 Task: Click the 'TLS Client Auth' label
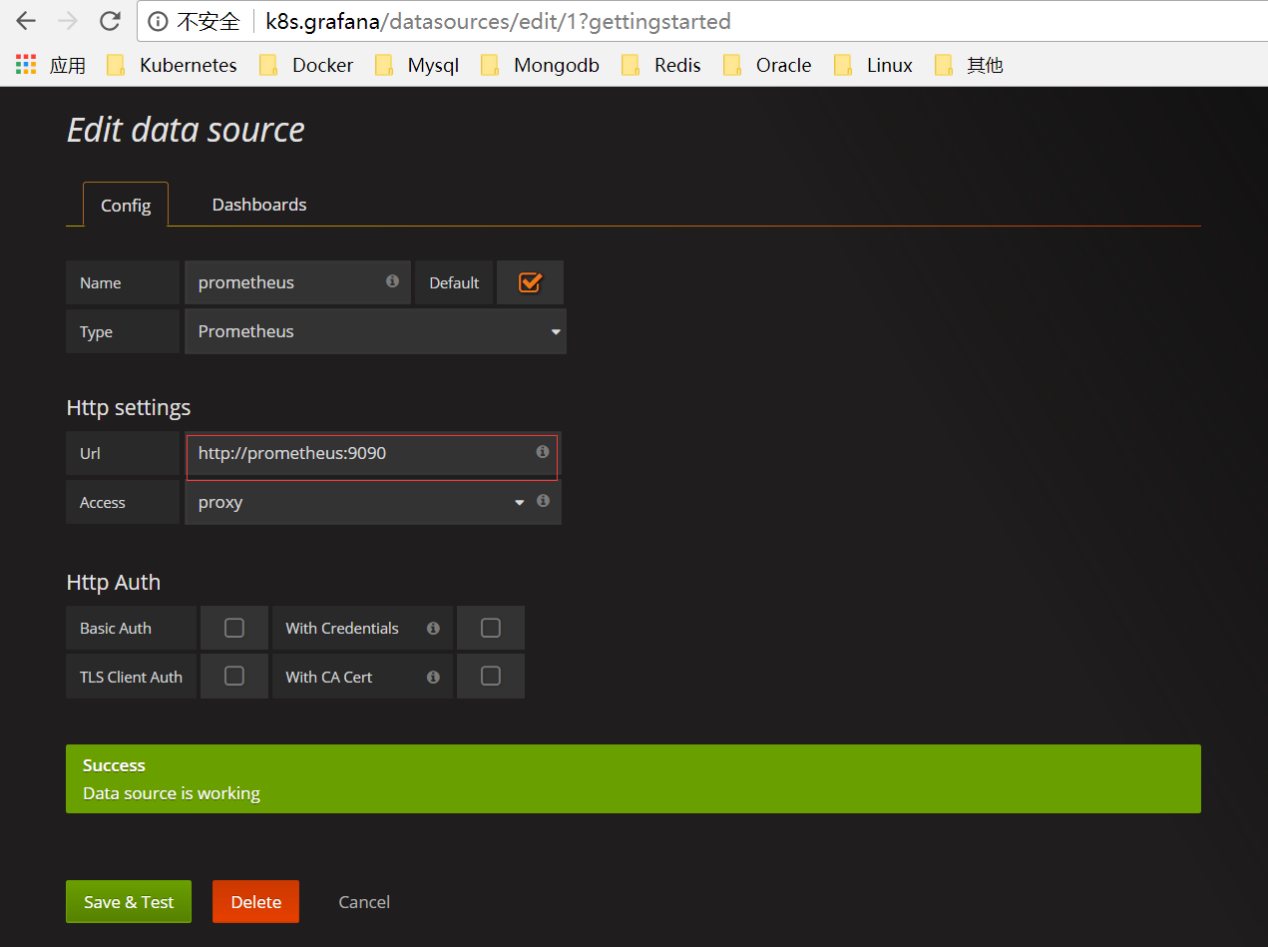pos(131,677)
